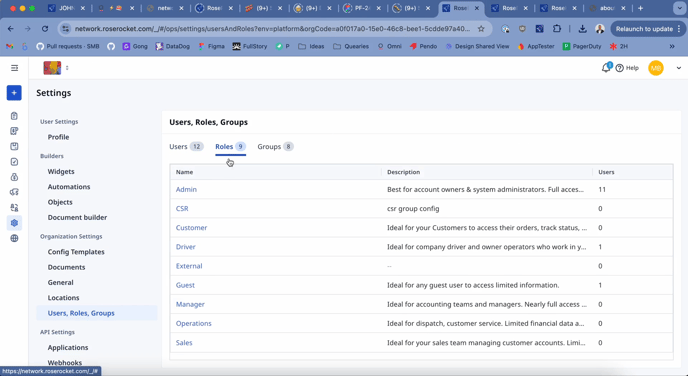Open Objects settings
688x376 pixels.
click(60, 202)
